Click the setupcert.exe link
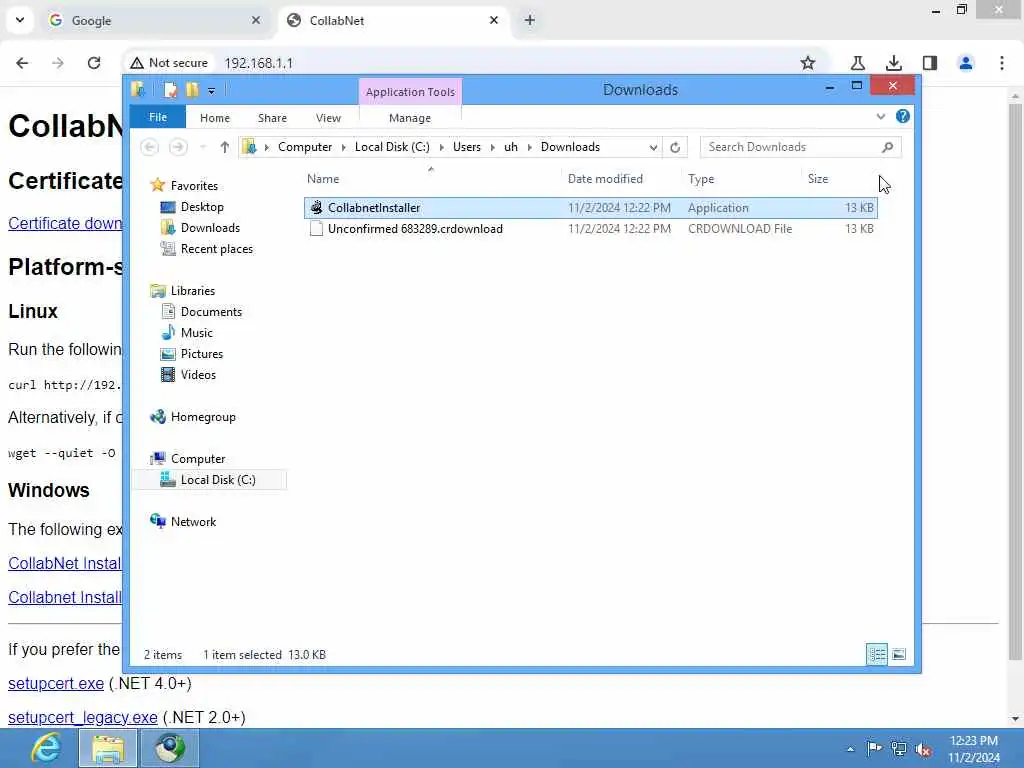 pos(56,683)
